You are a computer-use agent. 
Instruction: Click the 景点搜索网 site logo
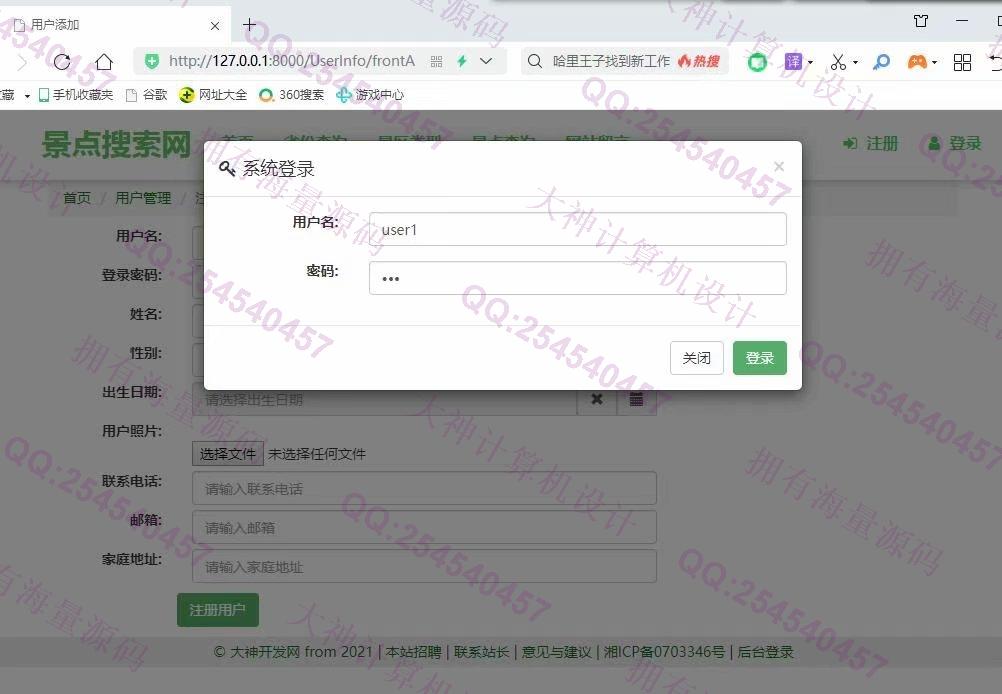pos(116,144)
